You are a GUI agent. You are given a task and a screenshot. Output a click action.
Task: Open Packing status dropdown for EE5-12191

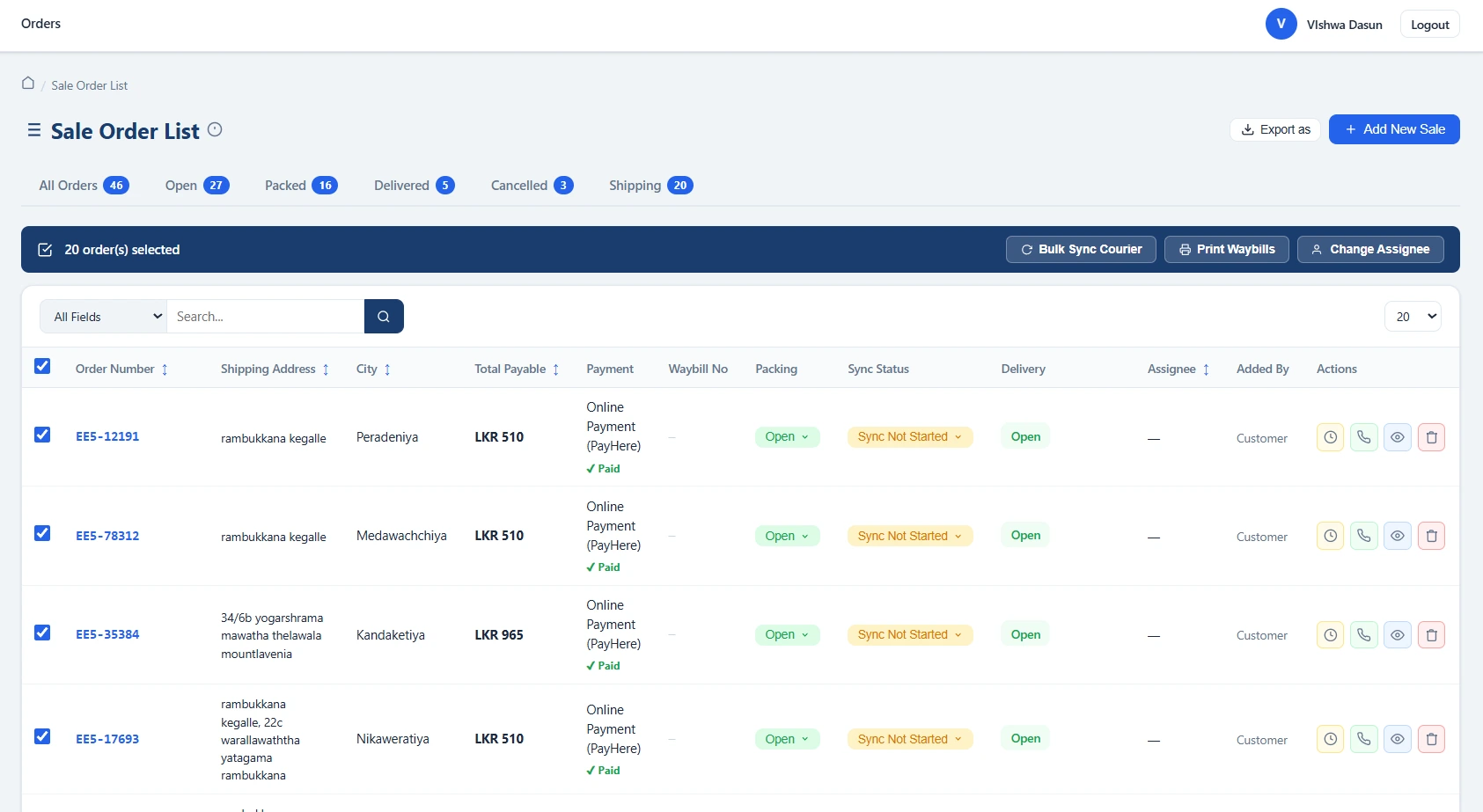point(787,437)
